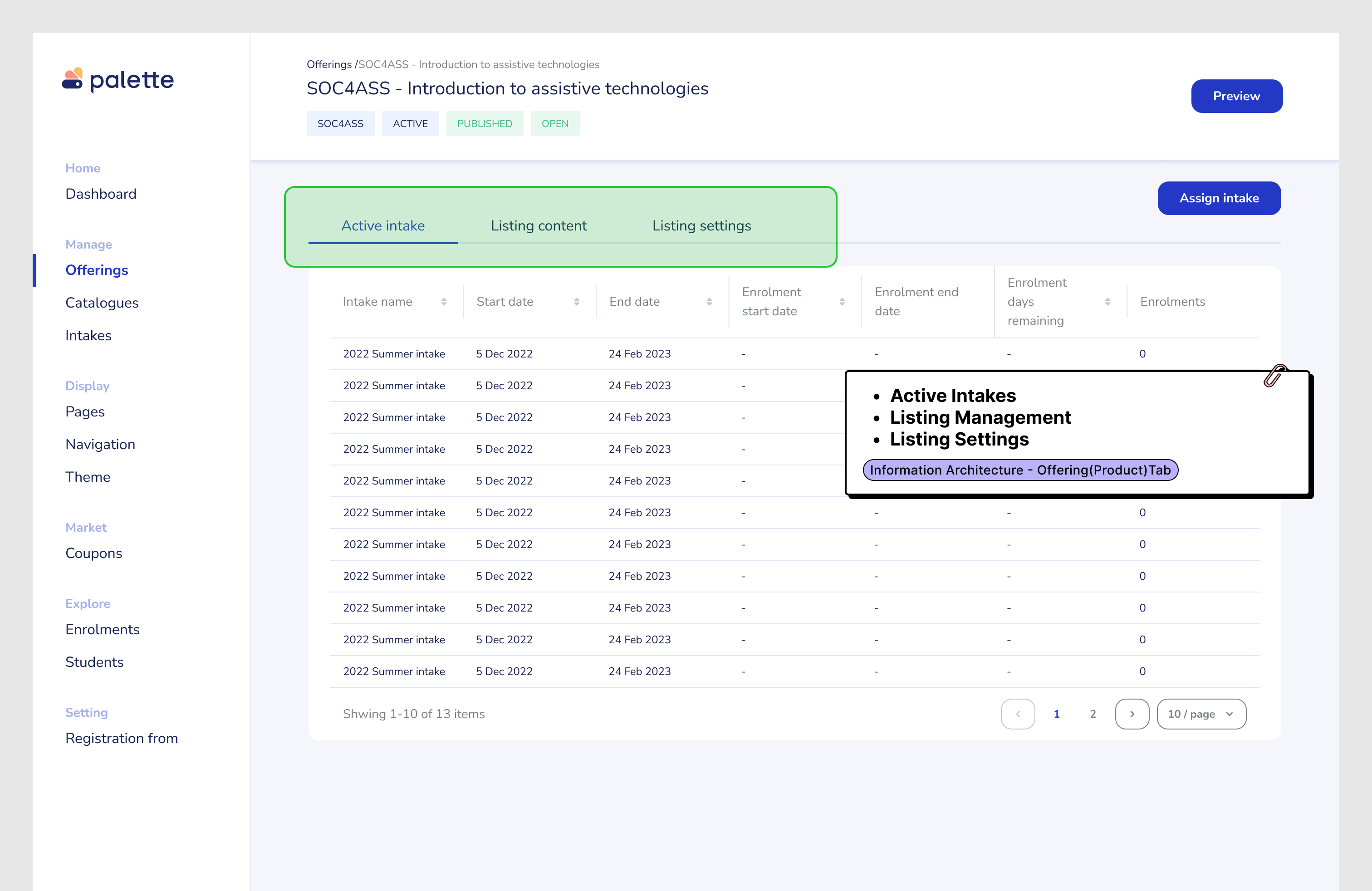1372x891 pixels.
Task: Open Enrolments in sidebar
Action: [x=103, y=630]
